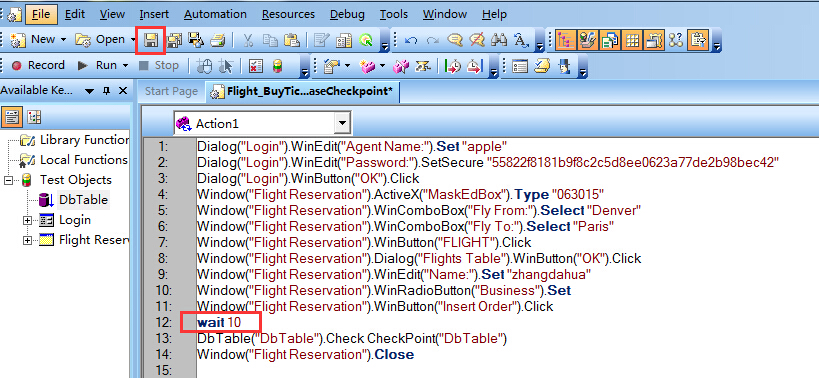Click the End Transaction stopwatch icon
Viewport: 819px width, 378px height.
coord(474,66)
